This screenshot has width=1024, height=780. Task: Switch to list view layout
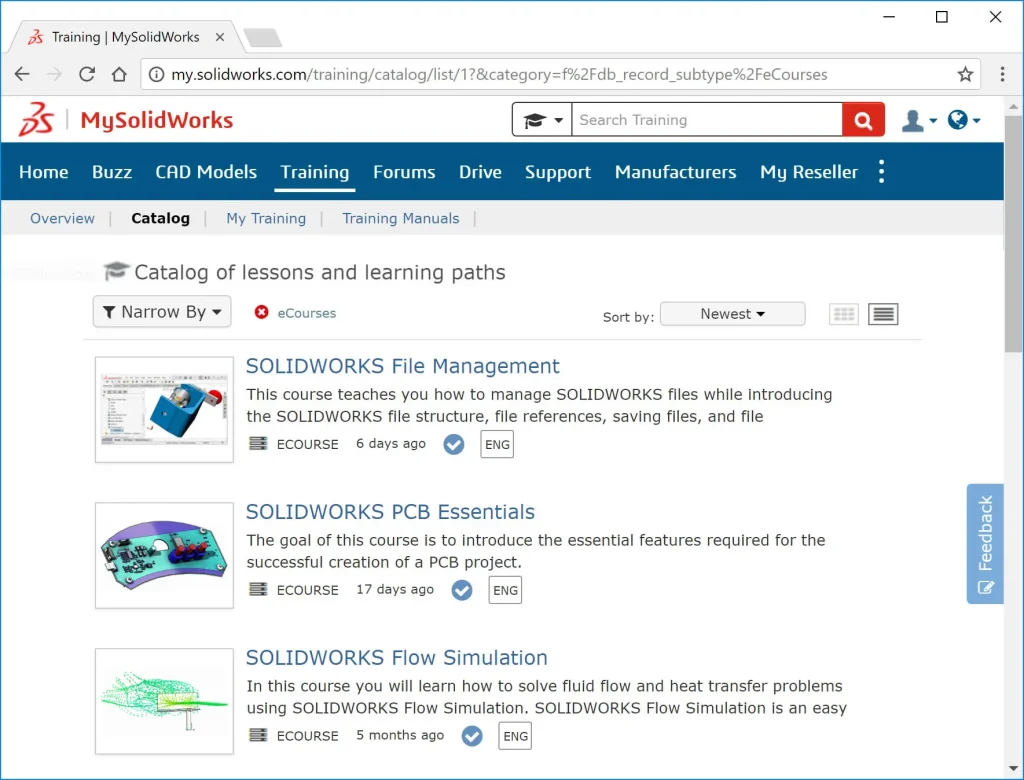[883, 314]
